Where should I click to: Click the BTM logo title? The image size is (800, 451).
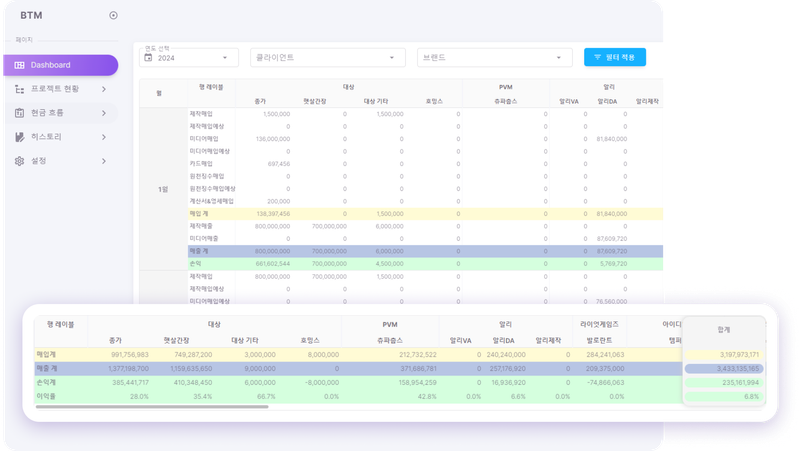point(31,15)
